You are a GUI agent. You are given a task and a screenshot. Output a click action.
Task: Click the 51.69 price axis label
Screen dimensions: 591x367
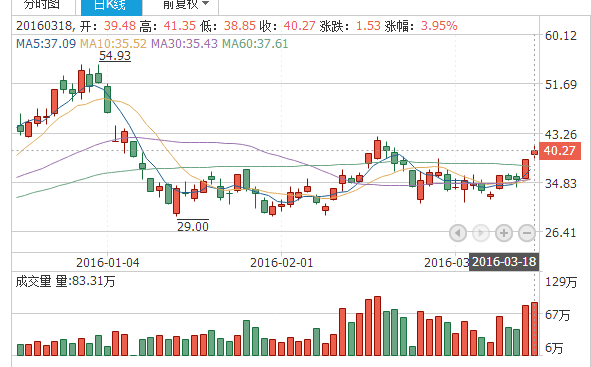[561, 84]
